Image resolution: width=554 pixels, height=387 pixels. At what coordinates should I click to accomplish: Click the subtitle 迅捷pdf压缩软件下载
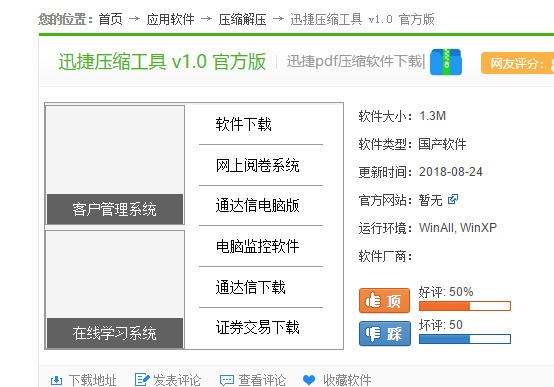coord(355,61)
